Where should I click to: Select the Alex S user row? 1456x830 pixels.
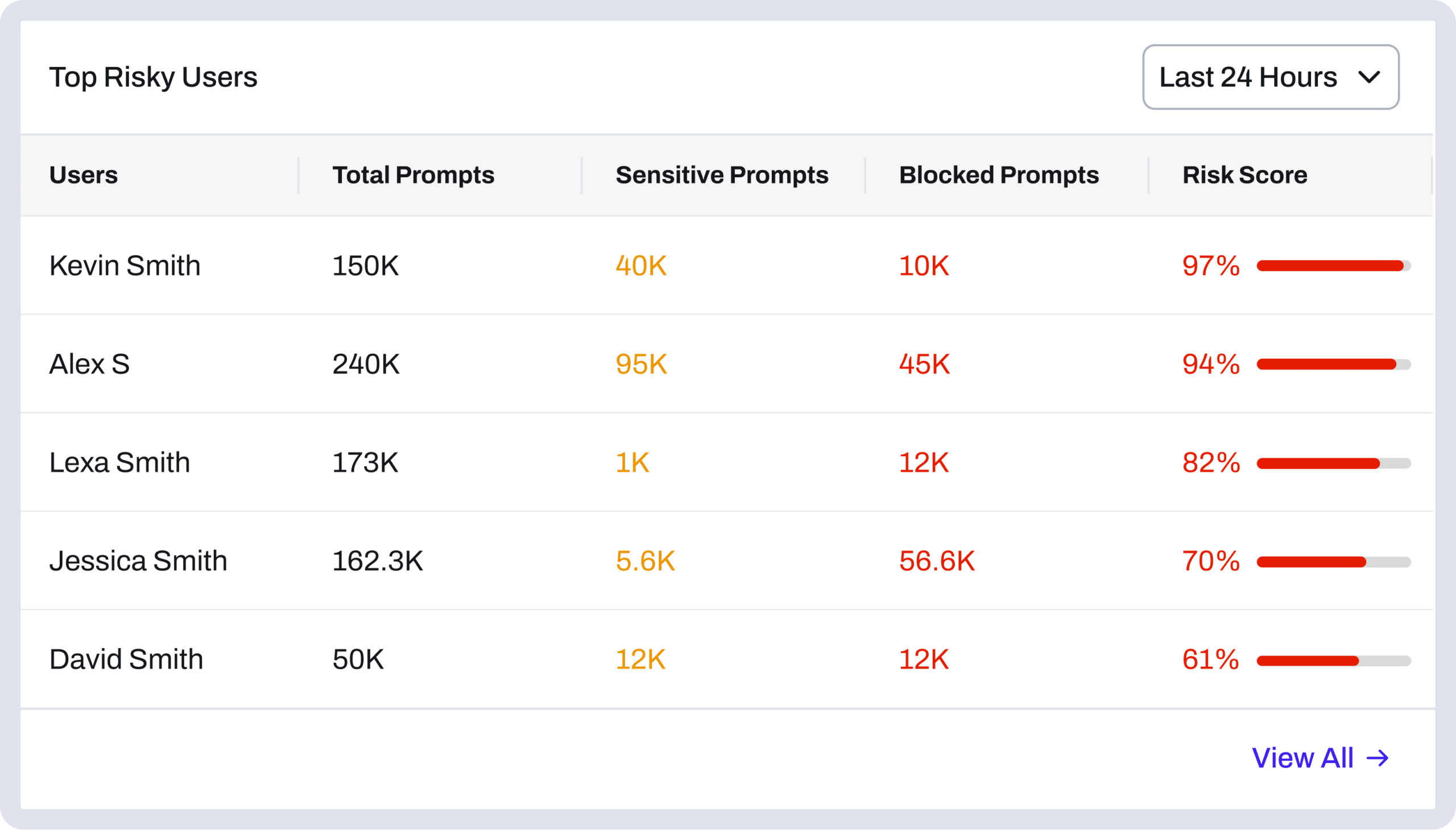(x=726, y=364)
